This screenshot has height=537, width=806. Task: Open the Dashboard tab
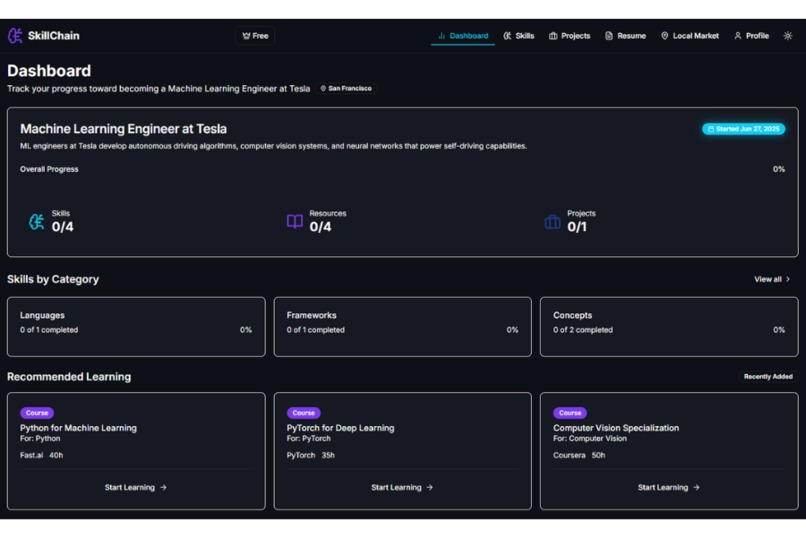point(463,35)
